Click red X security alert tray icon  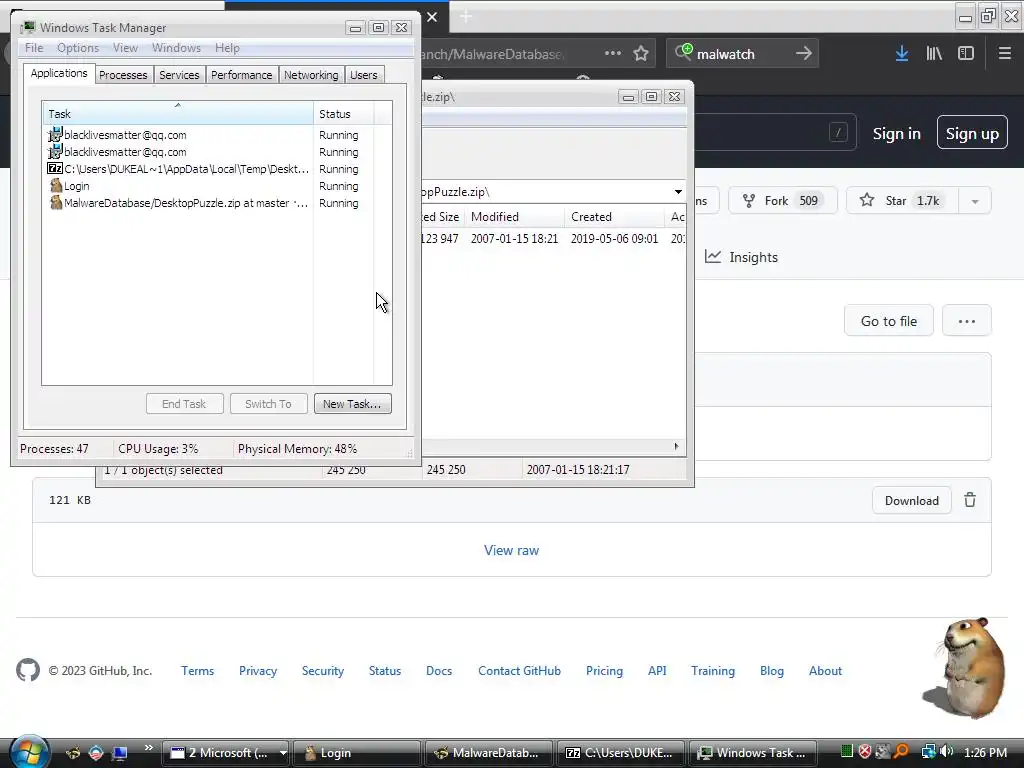click(865, 752)
